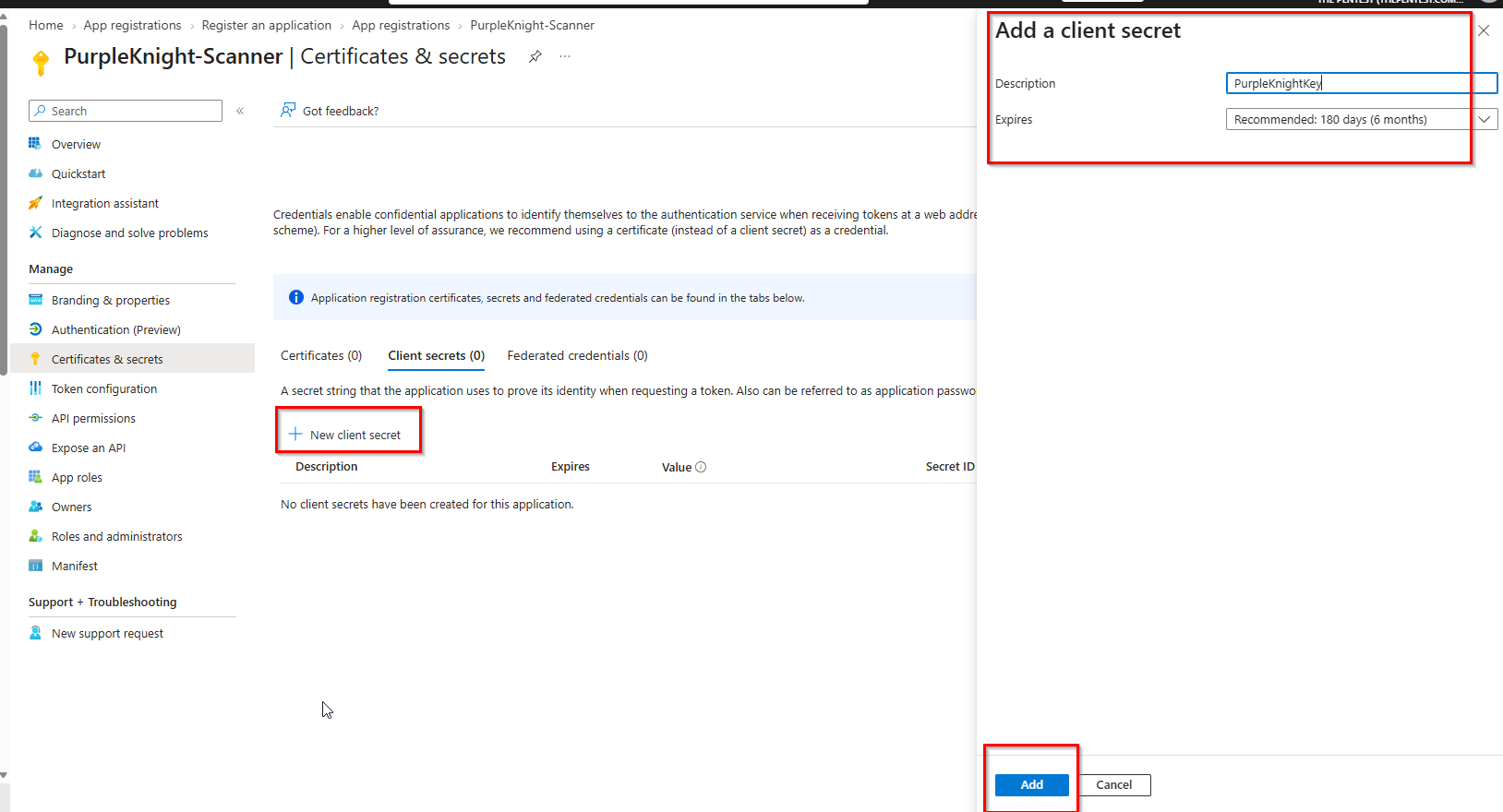Open the Manifest editor
The width and height of the screenshot is (1503, 812).
coord(75,566)
